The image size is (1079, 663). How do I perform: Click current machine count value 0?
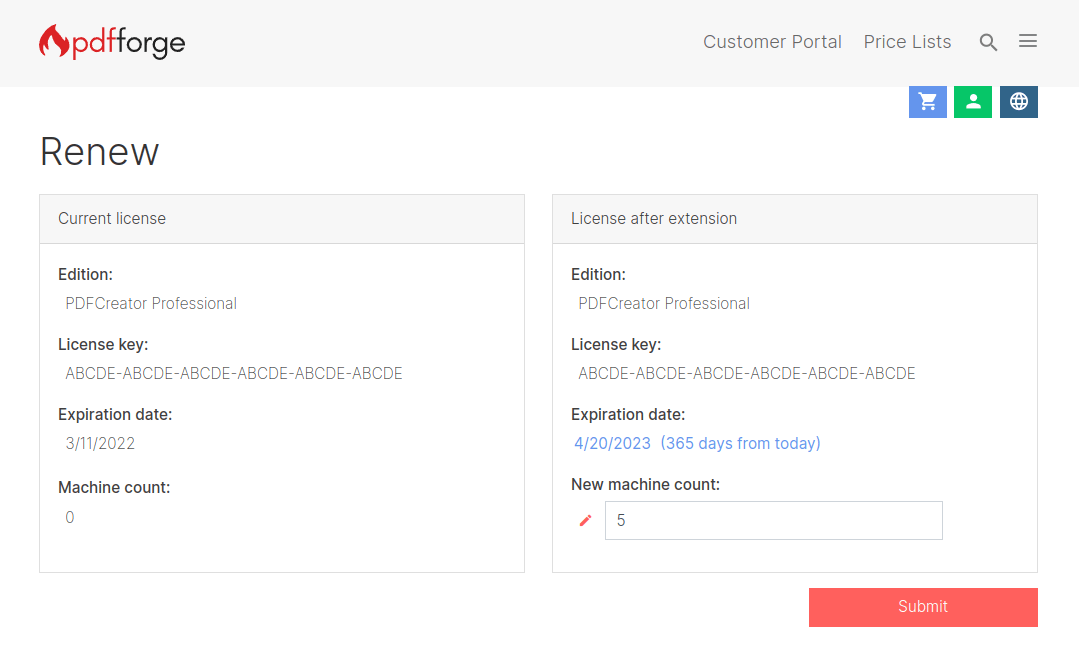click(x=70, y=518)
